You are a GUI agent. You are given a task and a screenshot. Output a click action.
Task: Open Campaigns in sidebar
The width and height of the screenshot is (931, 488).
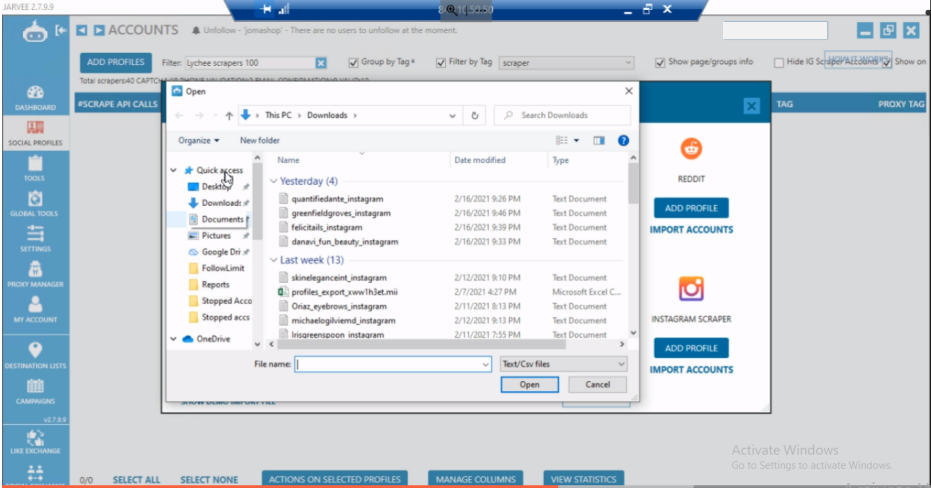click(35, 391)
